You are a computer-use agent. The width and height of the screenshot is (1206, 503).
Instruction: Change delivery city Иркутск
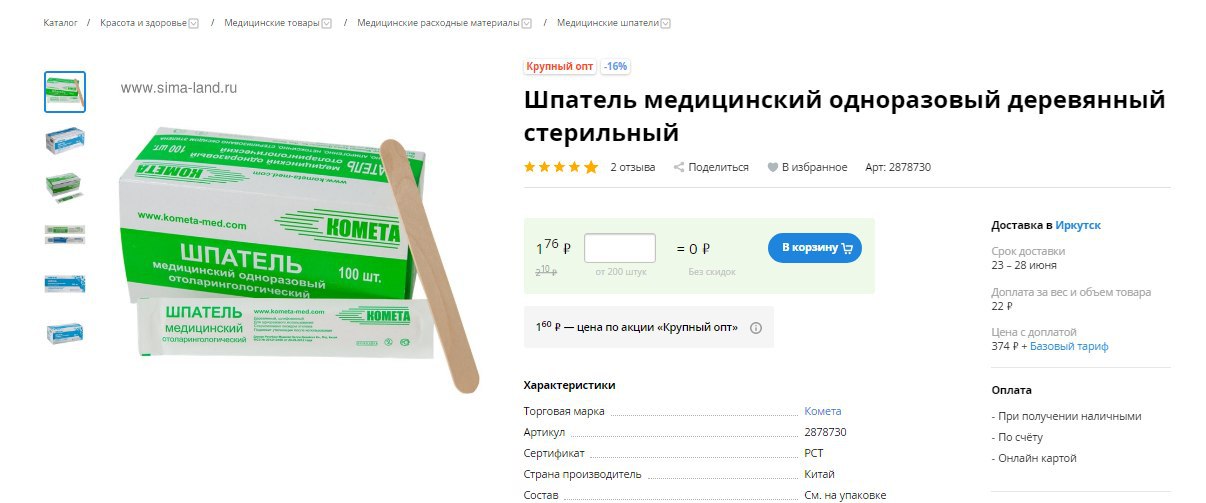[1078, 225]
